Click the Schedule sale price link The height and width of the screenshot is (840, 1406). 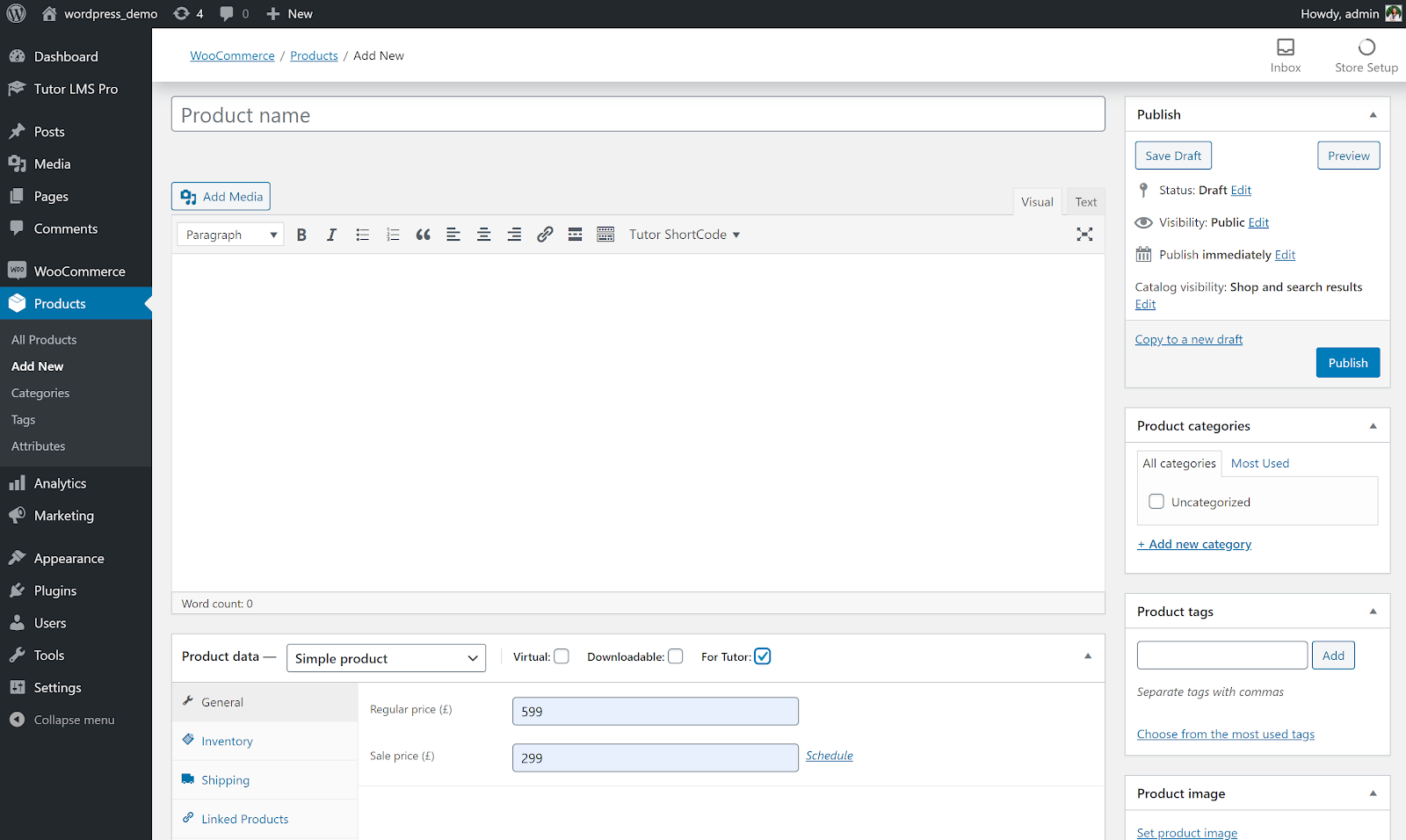tap(830, 756)
